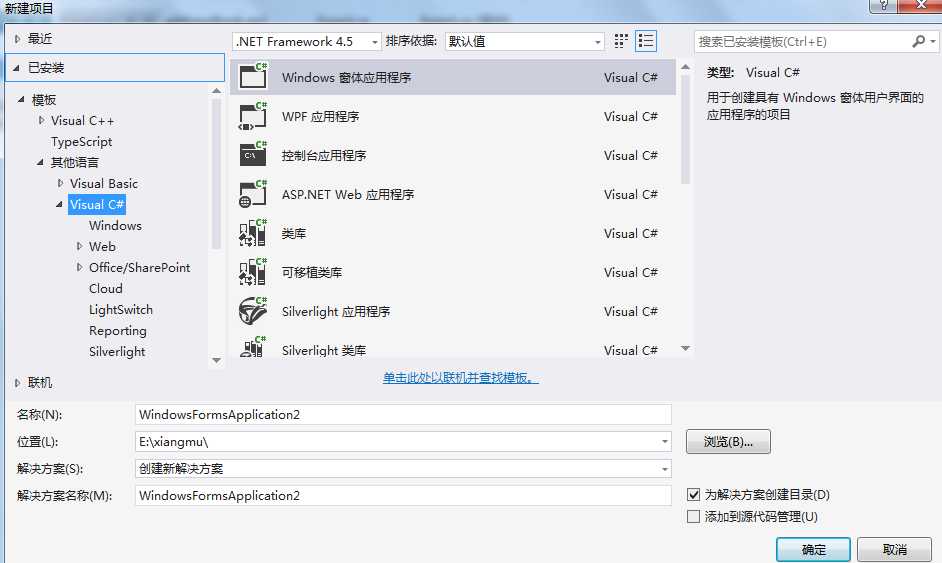Toggle 为解决方案创建目录 checkbox
This screenshot has width=942, height=563.
tap(693, 495)
